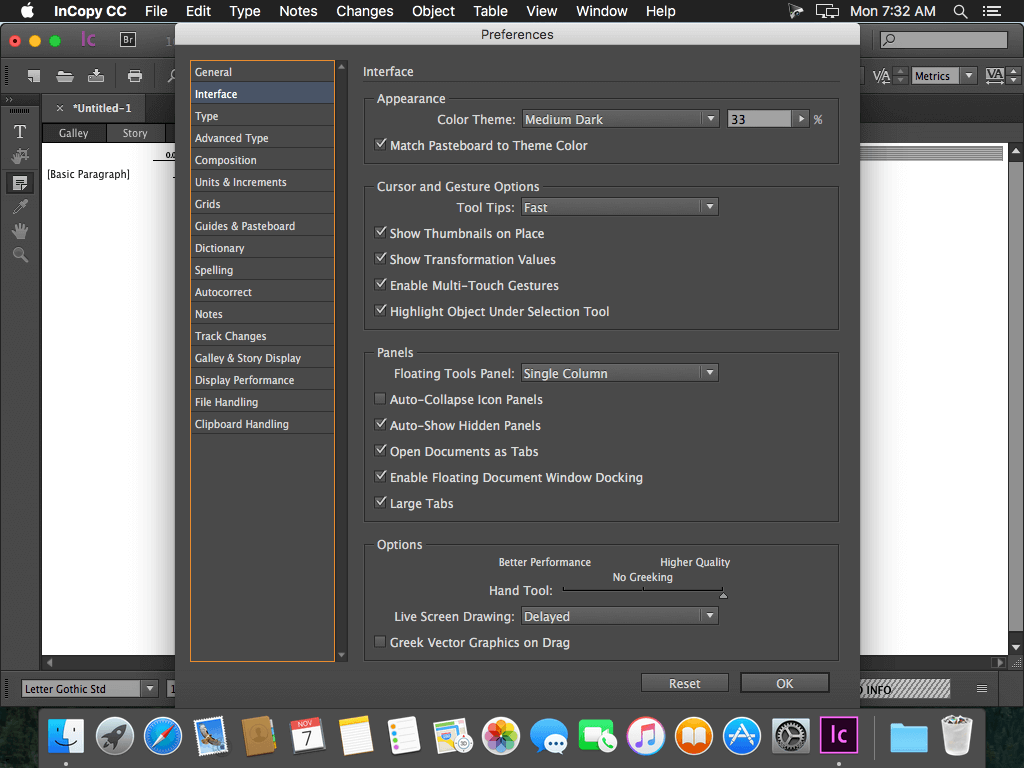Click the kerning VA icon
Image resolution: width=1024 pixels, height=768 pixels.
(881, 76)
